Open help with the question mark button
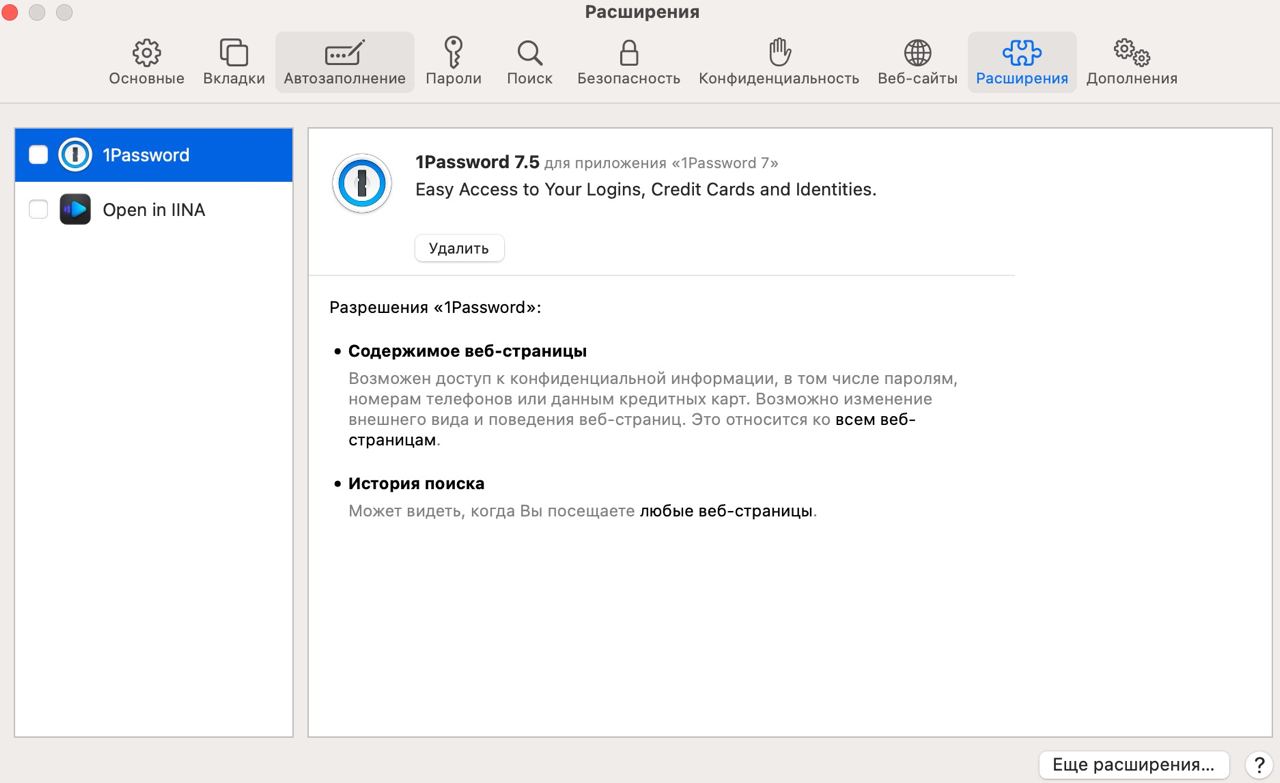Screen dimensions: 1280x783 pyautogui.click(x=1261, y=765)
